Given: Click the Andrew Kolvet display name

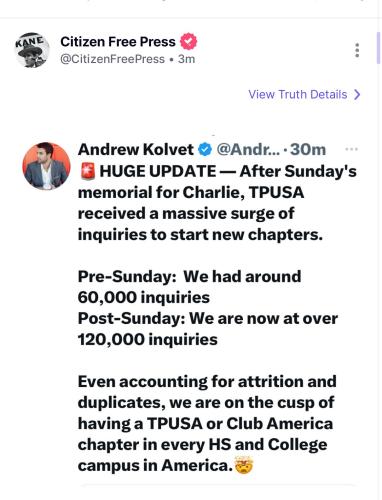Looking at the screenshot, I should (x=136, y=149).
